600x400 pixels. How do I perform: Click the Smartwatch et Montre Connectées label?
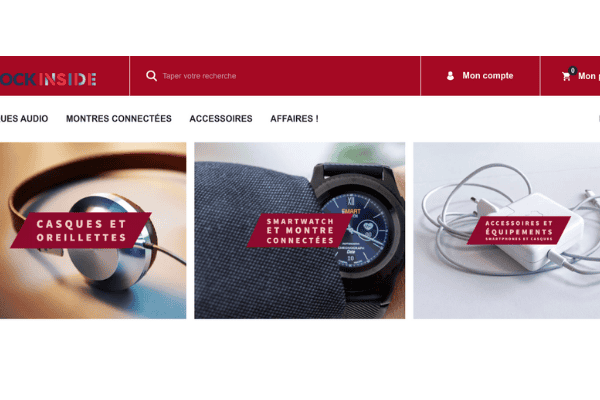click(x=300, y=230)
